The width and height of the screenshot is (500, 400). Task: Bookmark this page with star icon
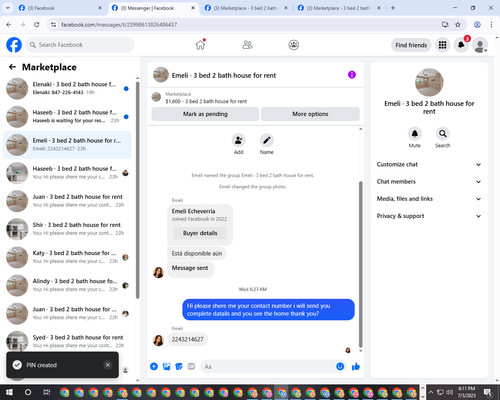click(458, 25)
